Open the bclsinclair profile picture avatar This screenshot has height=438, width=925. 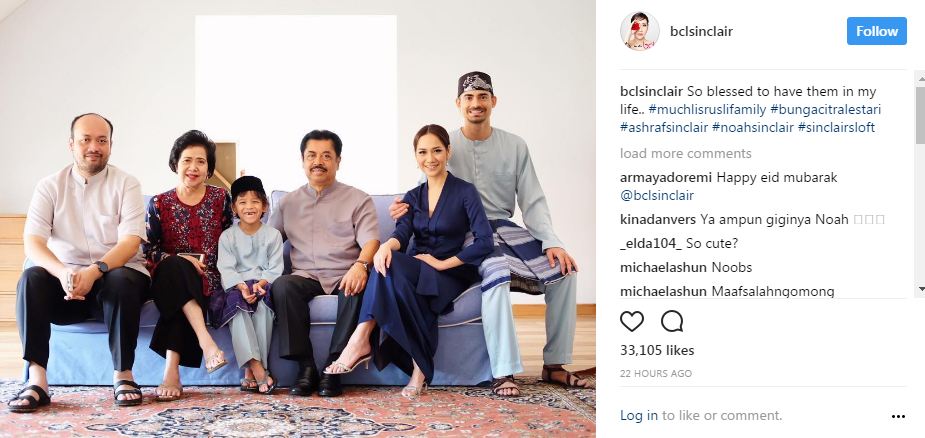[x=639, y=31]
